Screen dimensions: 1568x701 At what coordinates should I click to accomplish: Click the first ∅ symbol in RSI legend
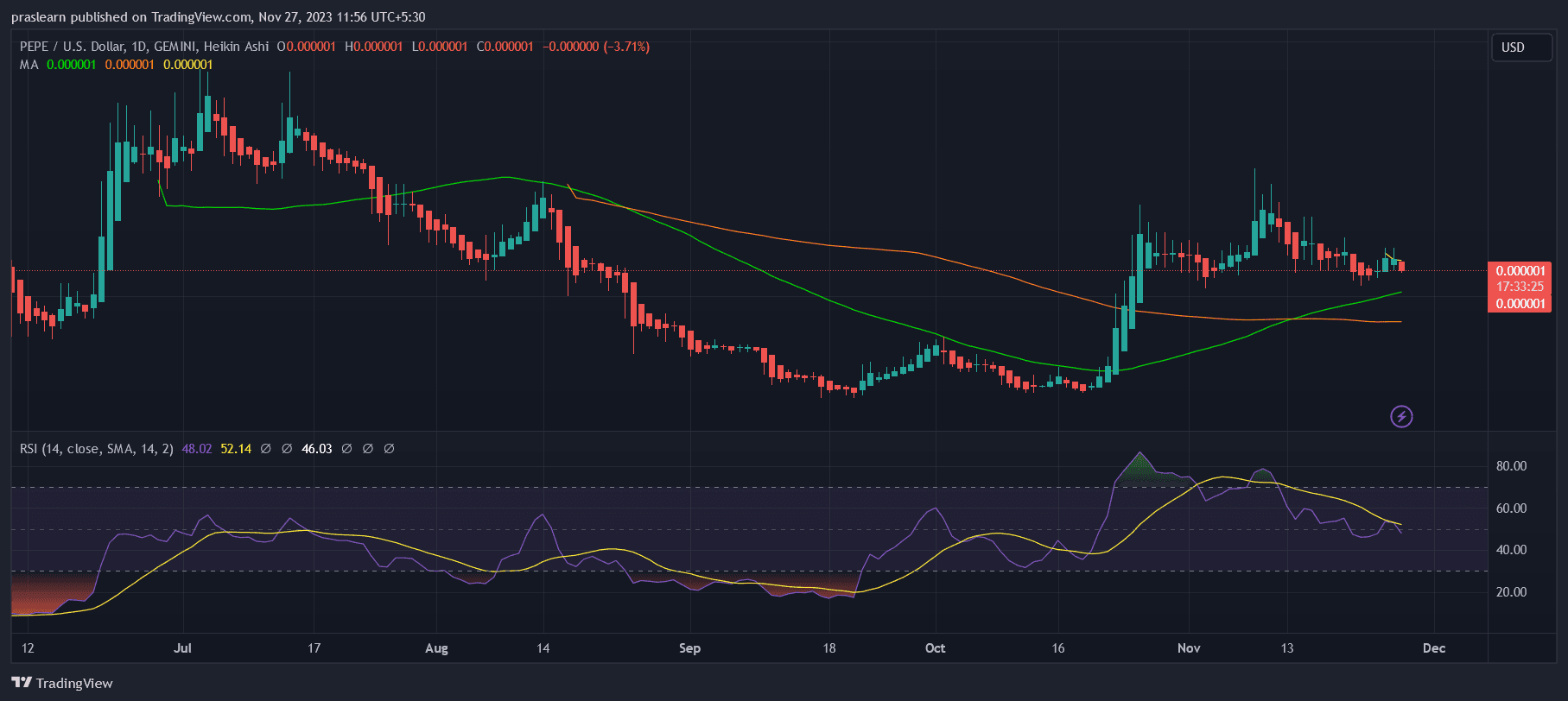click(266, 449)
